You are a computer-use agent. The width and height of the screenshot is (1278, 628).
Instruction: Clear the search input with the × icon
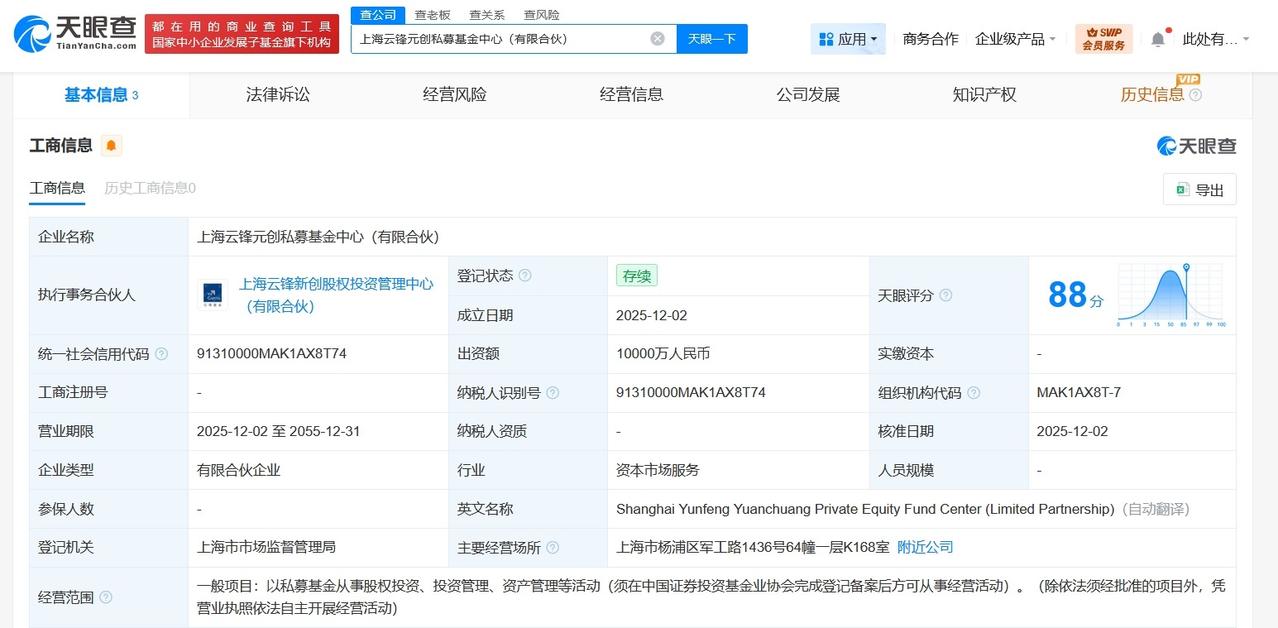(657, 38)
